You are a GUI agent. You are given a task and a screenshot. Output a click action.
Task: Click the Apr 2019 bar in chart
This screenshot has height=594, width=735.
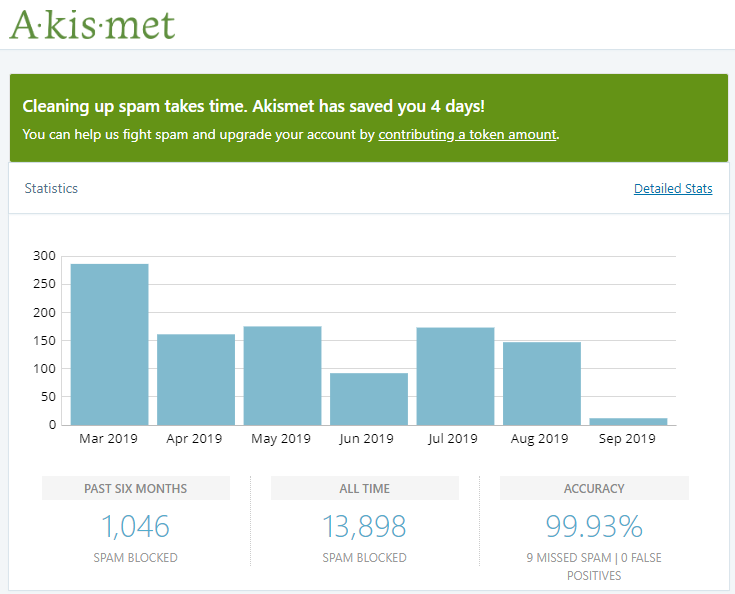[196, 380]
